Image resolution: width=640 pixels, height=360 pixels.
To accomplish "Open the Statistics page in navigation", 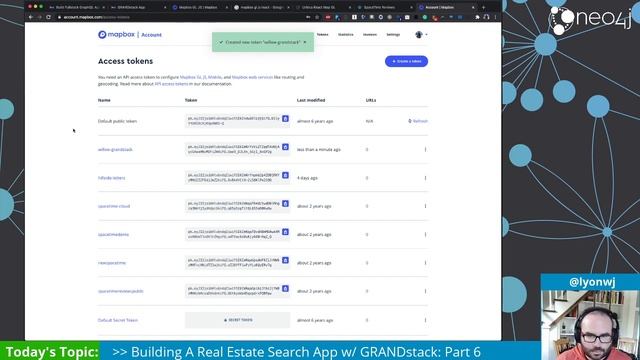I will click(x=346, y=35).
